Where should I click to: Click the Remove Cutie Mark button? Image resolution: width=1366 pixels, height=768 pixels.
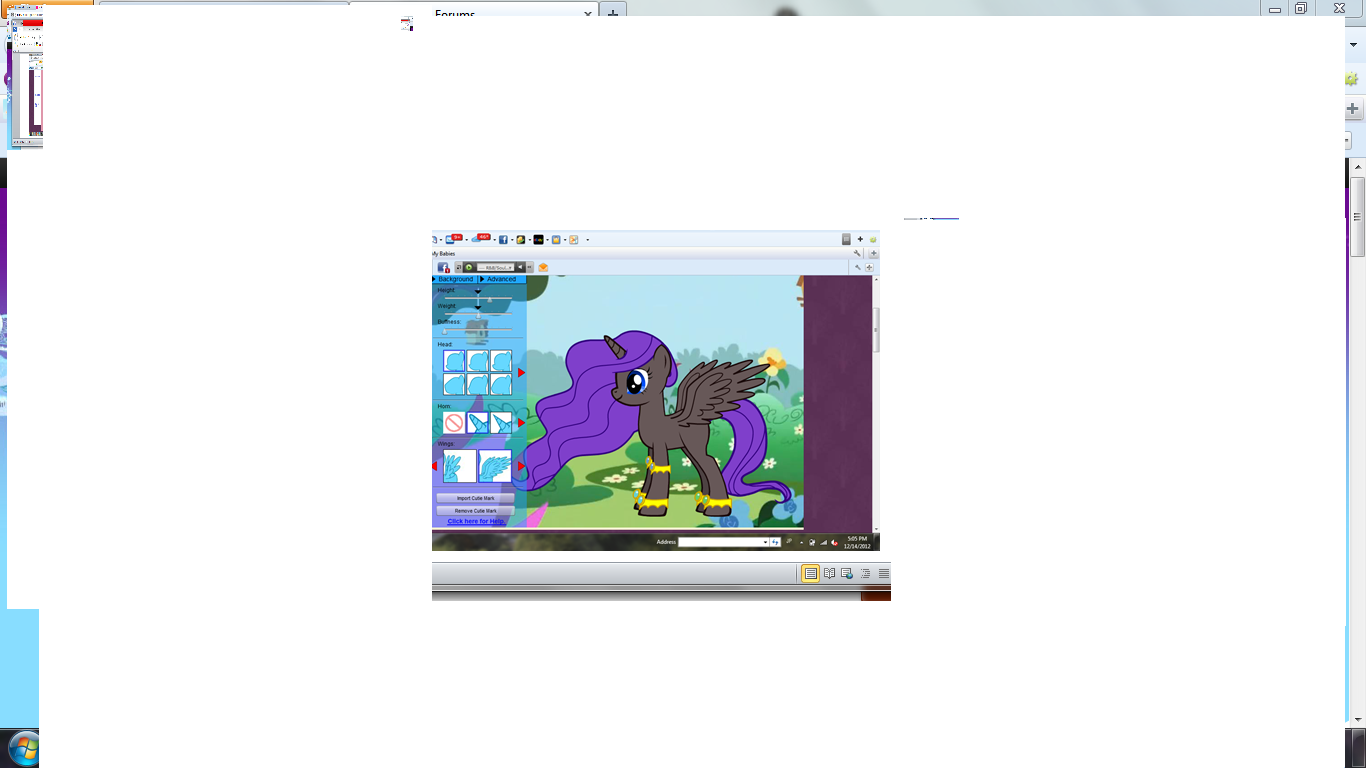pos(476,510)
